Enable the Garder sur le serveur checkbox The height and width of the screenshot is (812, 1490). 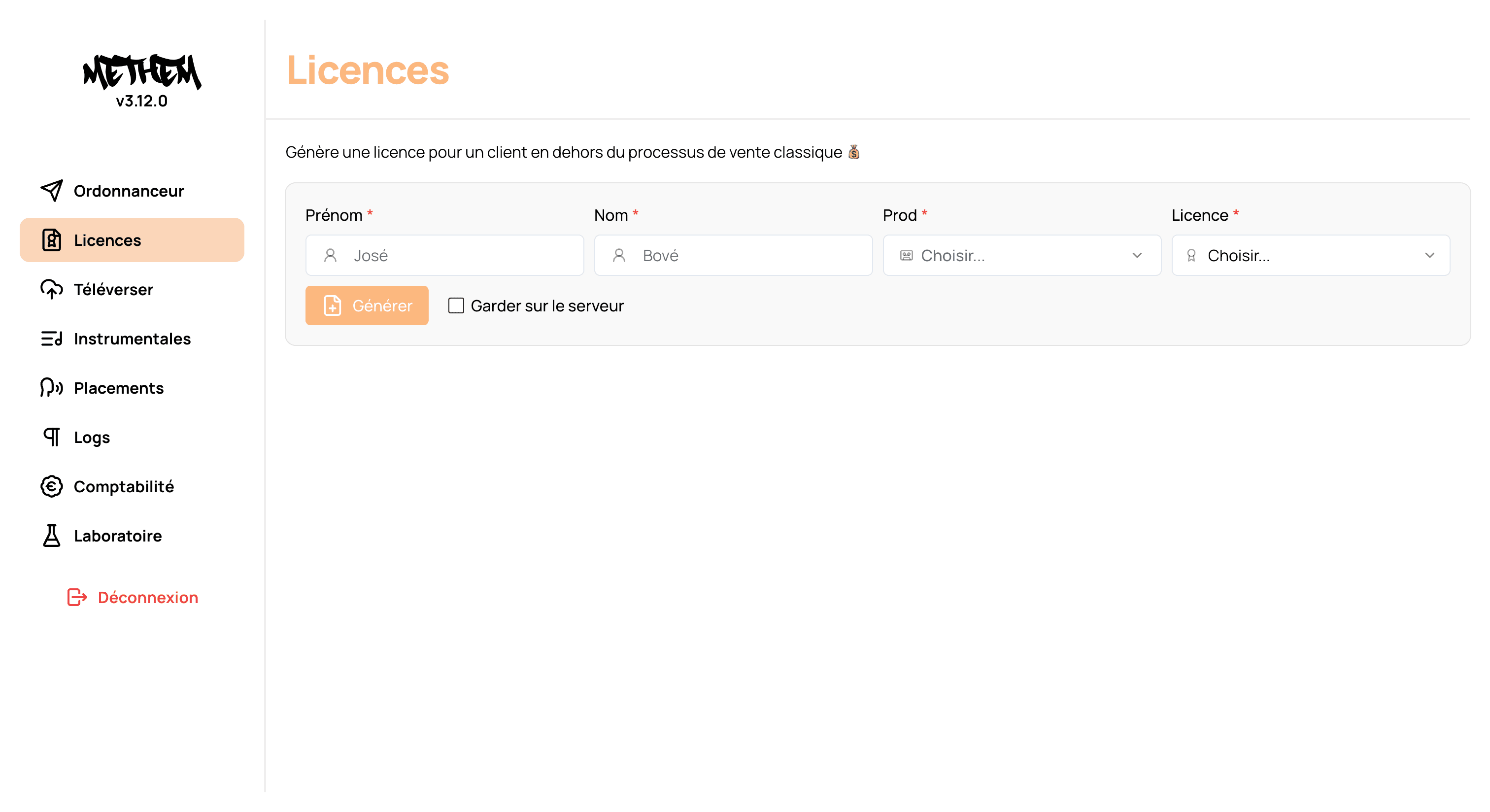tap(456, 305)
